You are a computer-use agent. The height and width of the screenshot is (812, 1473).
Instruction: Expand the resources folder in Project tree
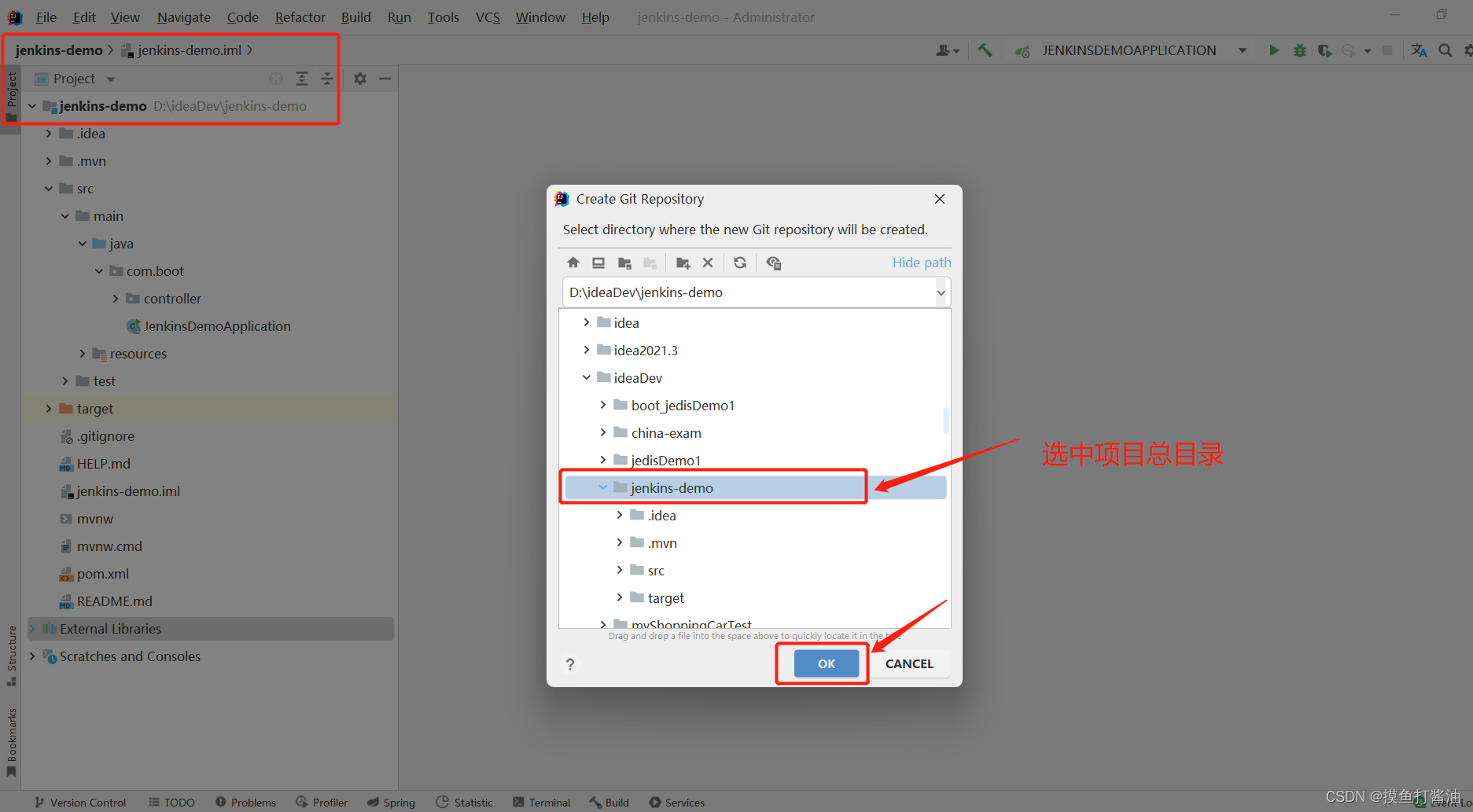(82, 354)
